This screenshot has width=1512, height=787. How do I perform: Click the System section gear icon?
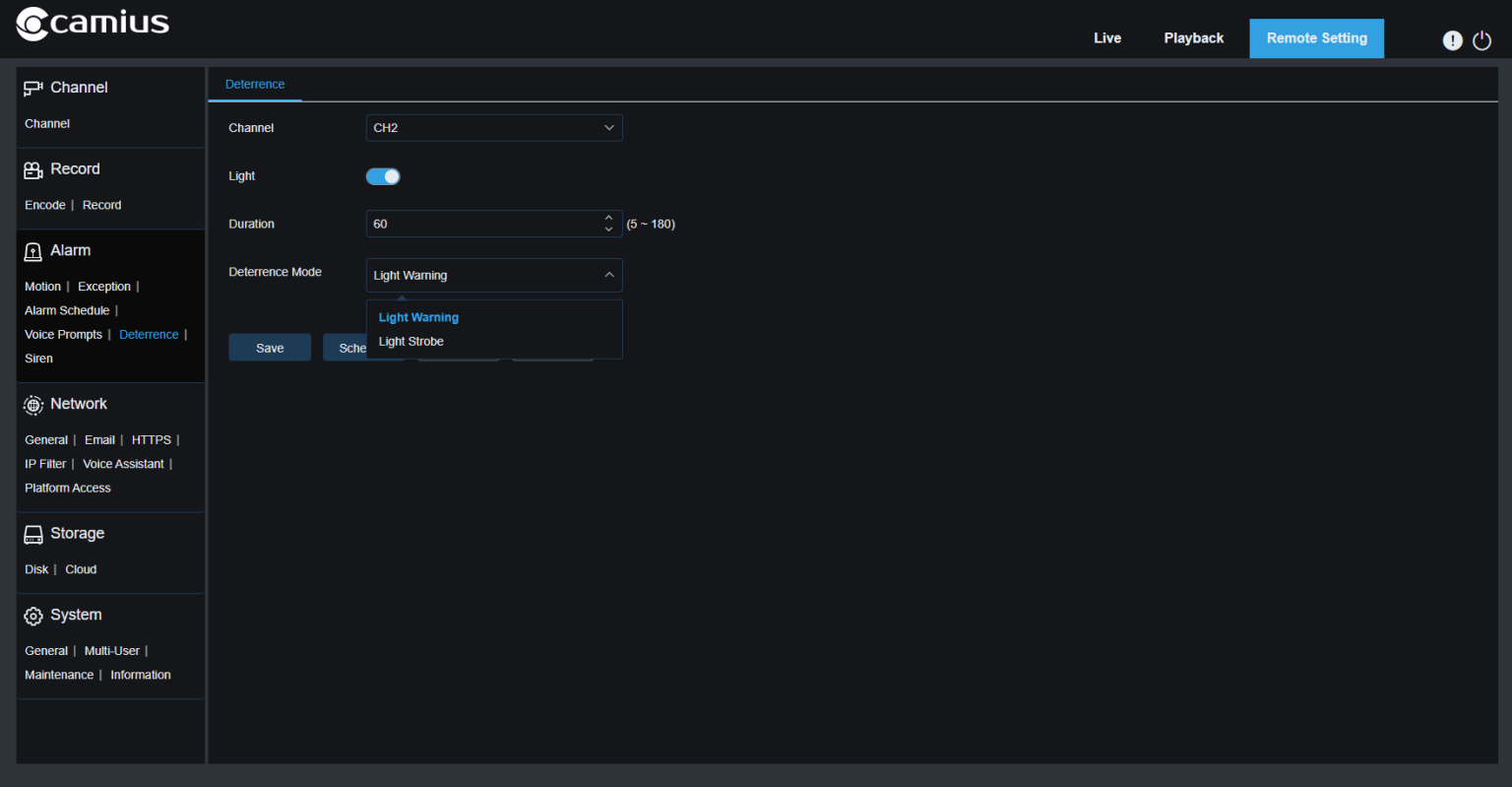(32, 616)
